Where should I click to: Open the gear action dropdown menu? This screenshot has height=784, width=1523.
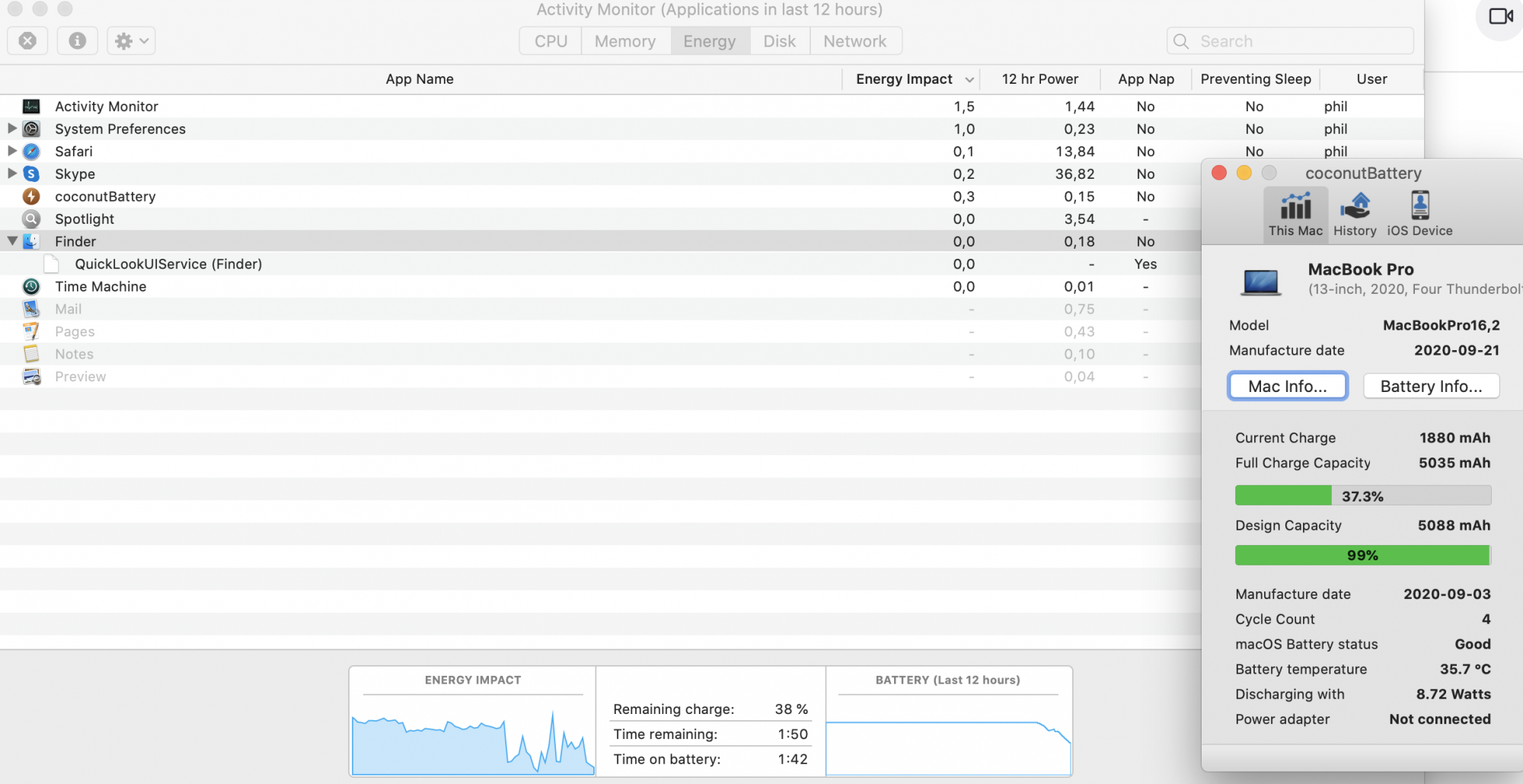[131, 40]
